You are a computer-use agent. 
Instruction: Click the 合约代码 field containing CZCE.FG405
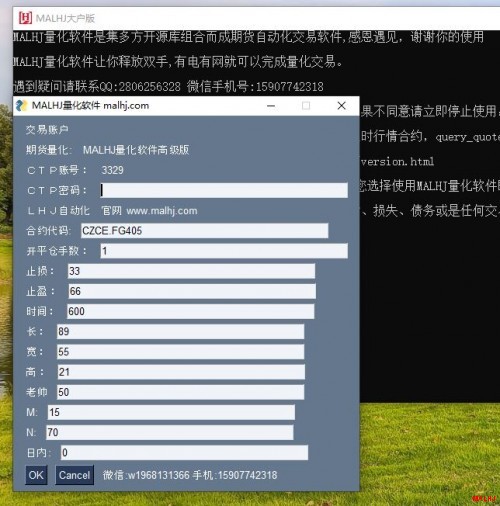(205, 231)
